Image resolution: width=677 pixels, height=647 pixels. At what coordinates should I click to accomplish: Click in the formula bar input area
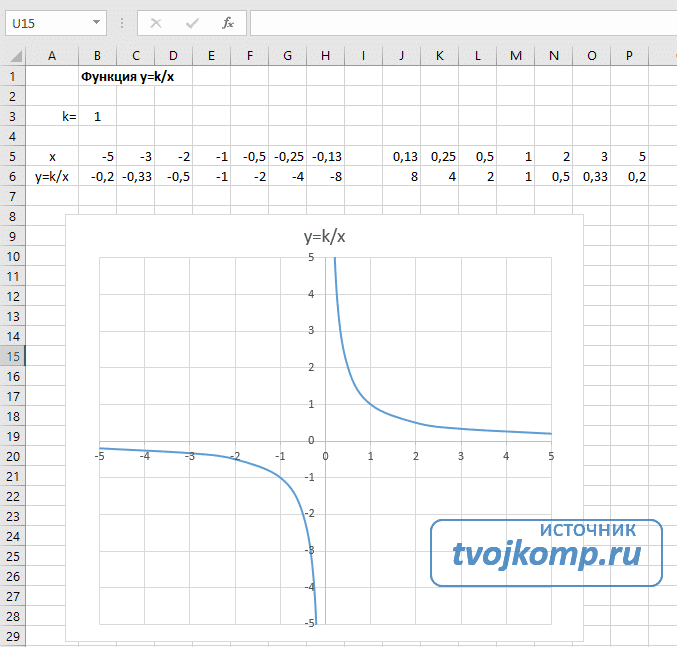click(x=460, y=22)
